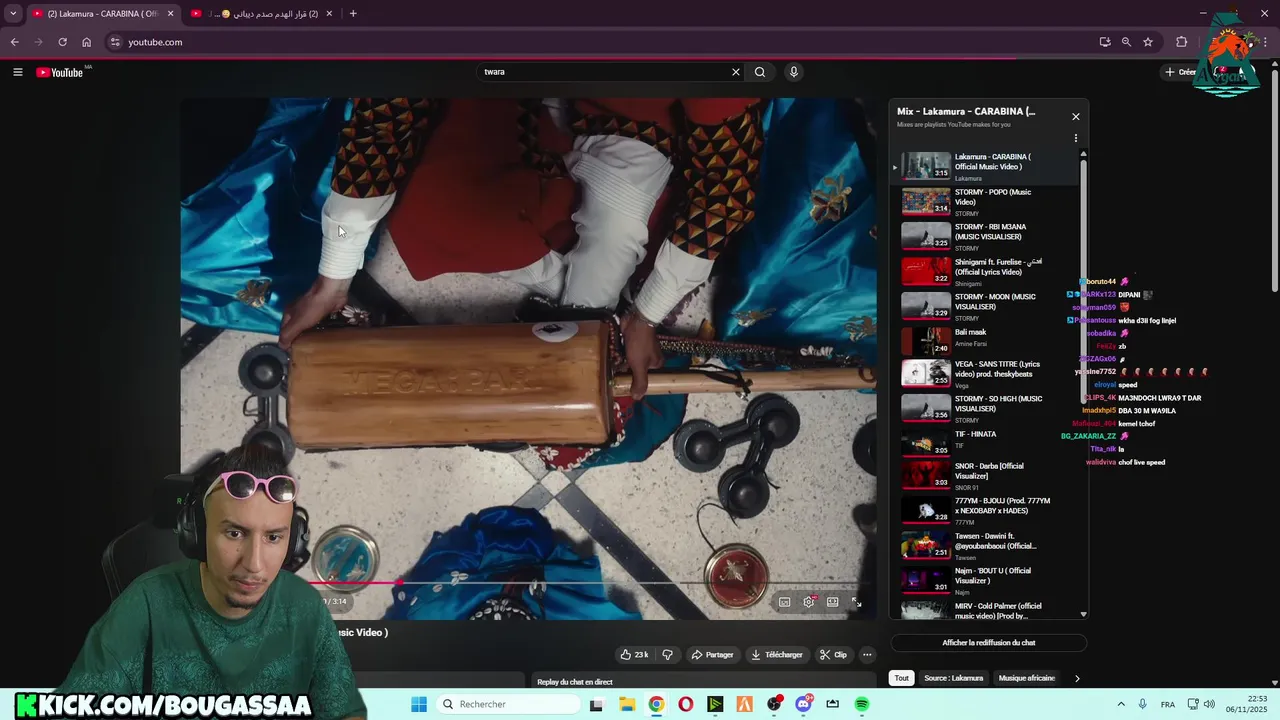Like the video with 23 k likes
Viewport: 1280px width, 720px height.
634,655
